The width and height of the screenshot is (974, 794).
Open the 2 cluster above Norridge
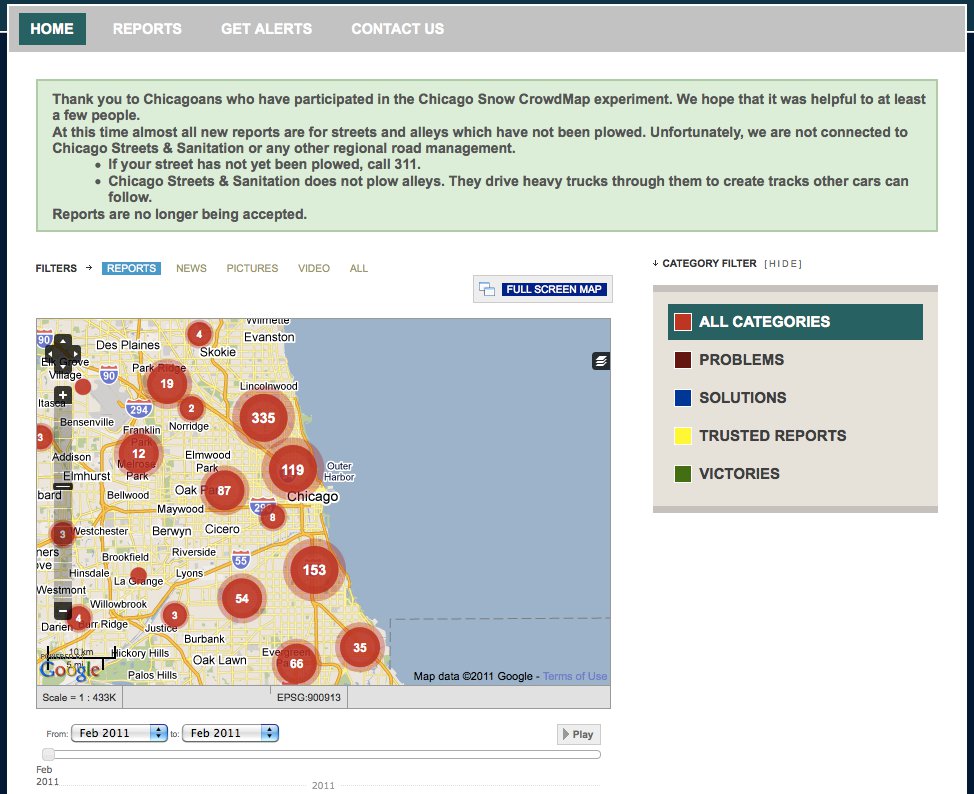[x=191, y=409]
